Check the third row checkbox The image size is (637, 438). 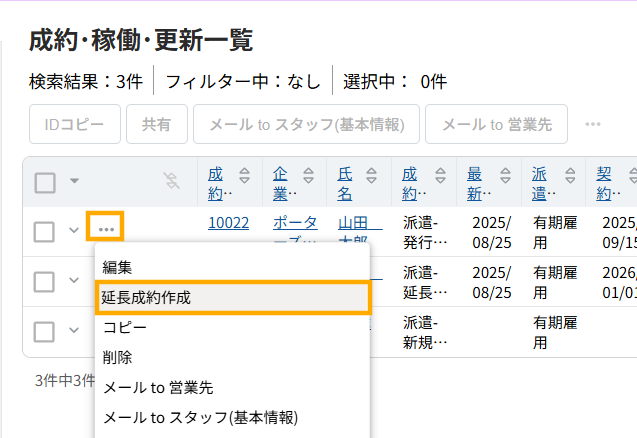click(x=45, y=331)
